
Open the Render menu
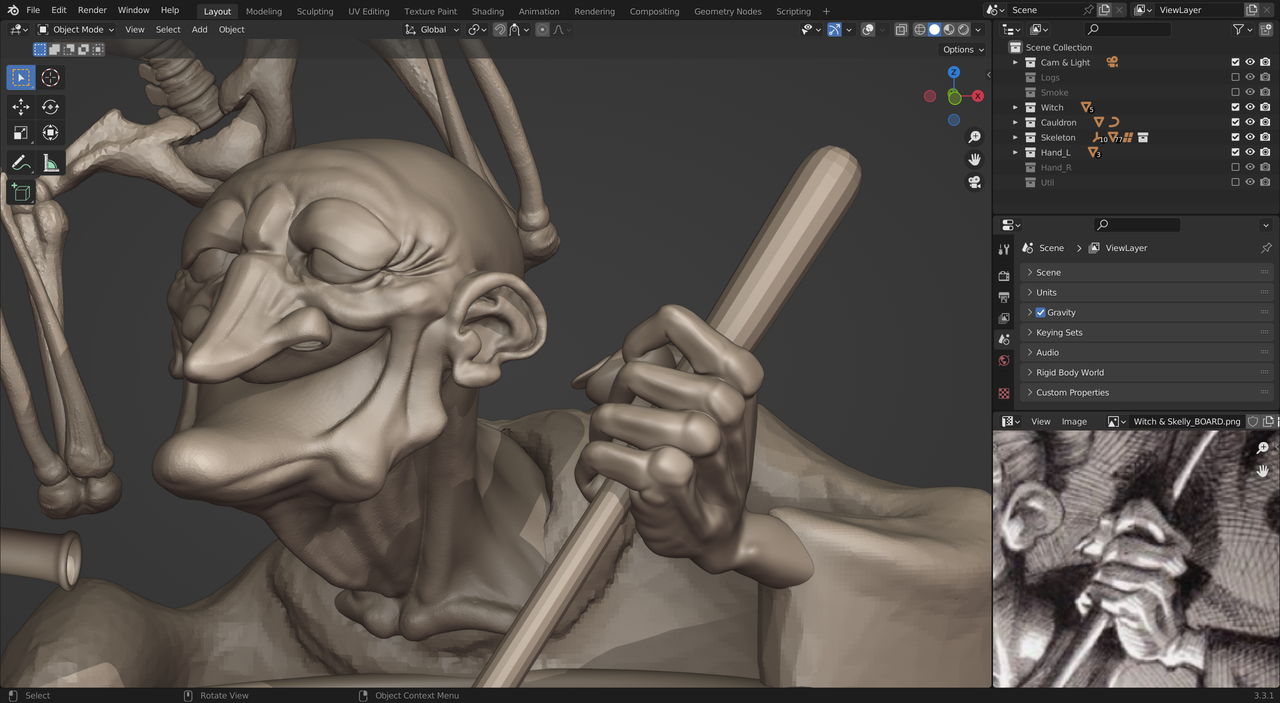click(92, 10)
